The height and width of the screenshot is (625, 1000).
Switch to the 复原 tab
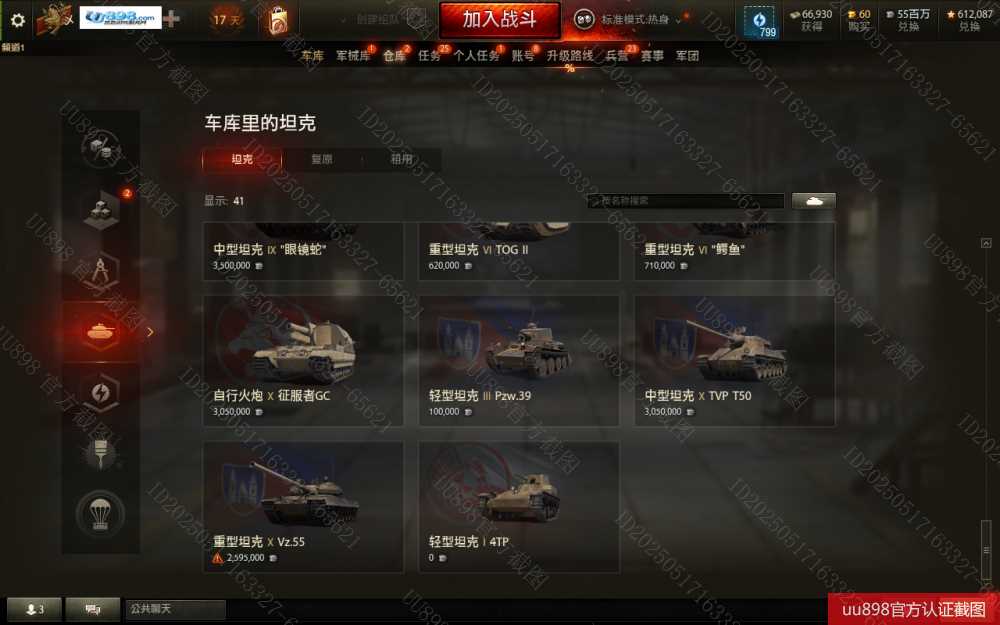point(321,159)
